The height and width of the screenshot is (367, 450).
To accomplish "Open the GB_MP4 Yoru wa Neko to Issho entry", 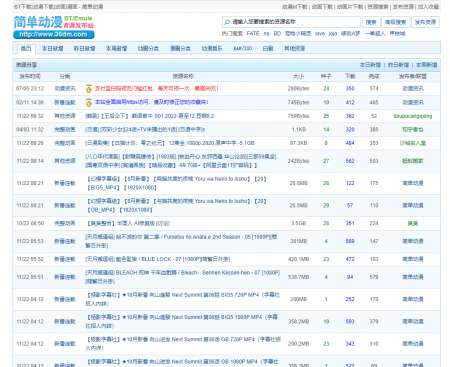I will [177, 205].
